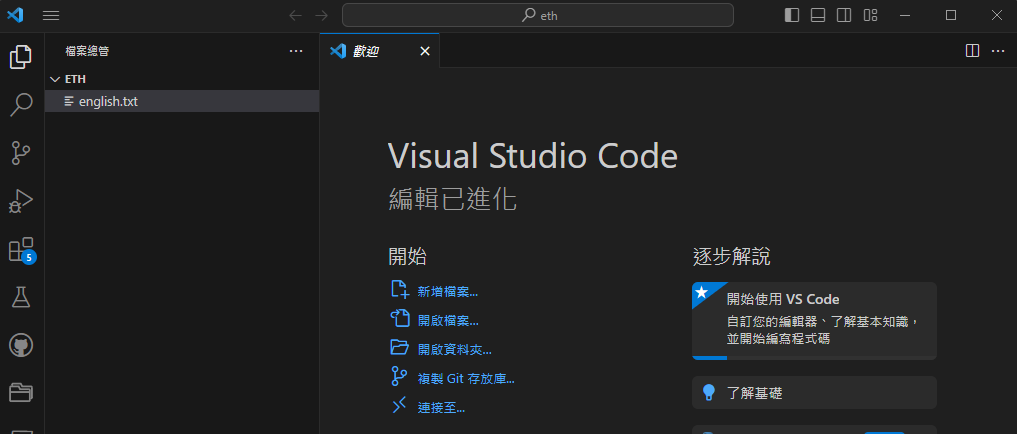Minimize the VS Code window
Viewport: 1017px width, 434px height.
[905, 16]
